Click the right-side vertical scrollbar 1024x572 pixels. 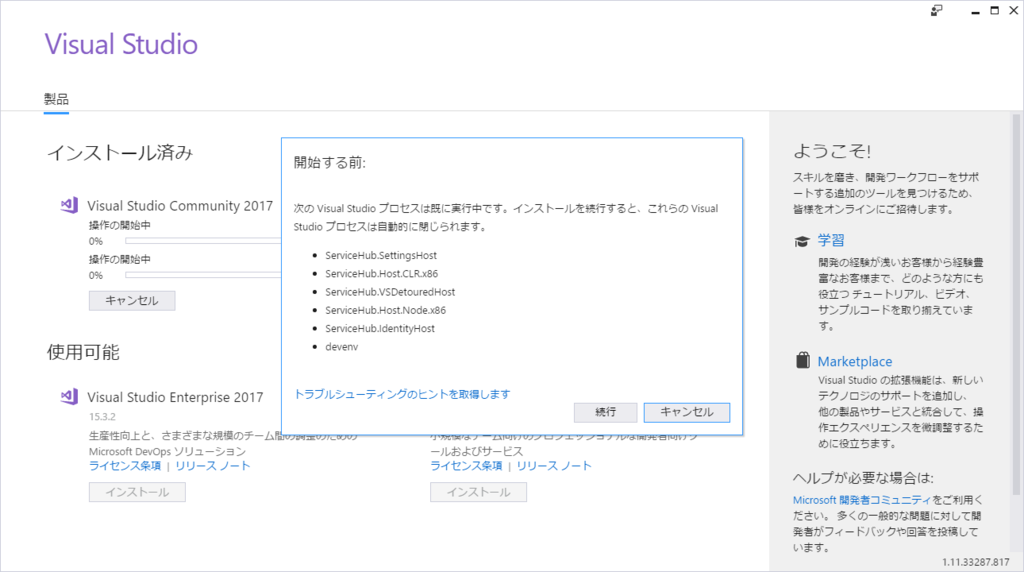pyautogui.click(x=1016, y=304)
